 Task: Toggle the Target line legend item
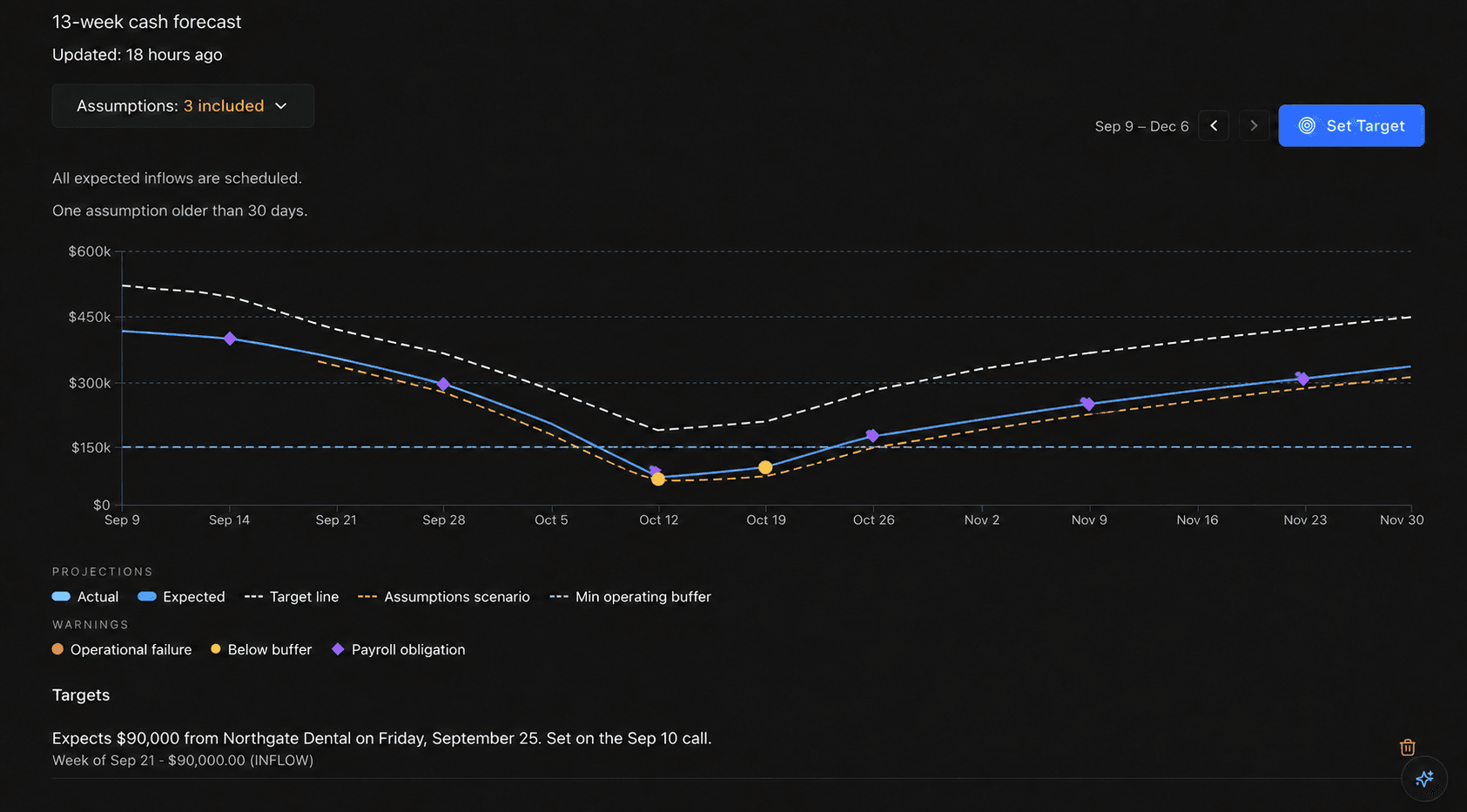point(292,597)
